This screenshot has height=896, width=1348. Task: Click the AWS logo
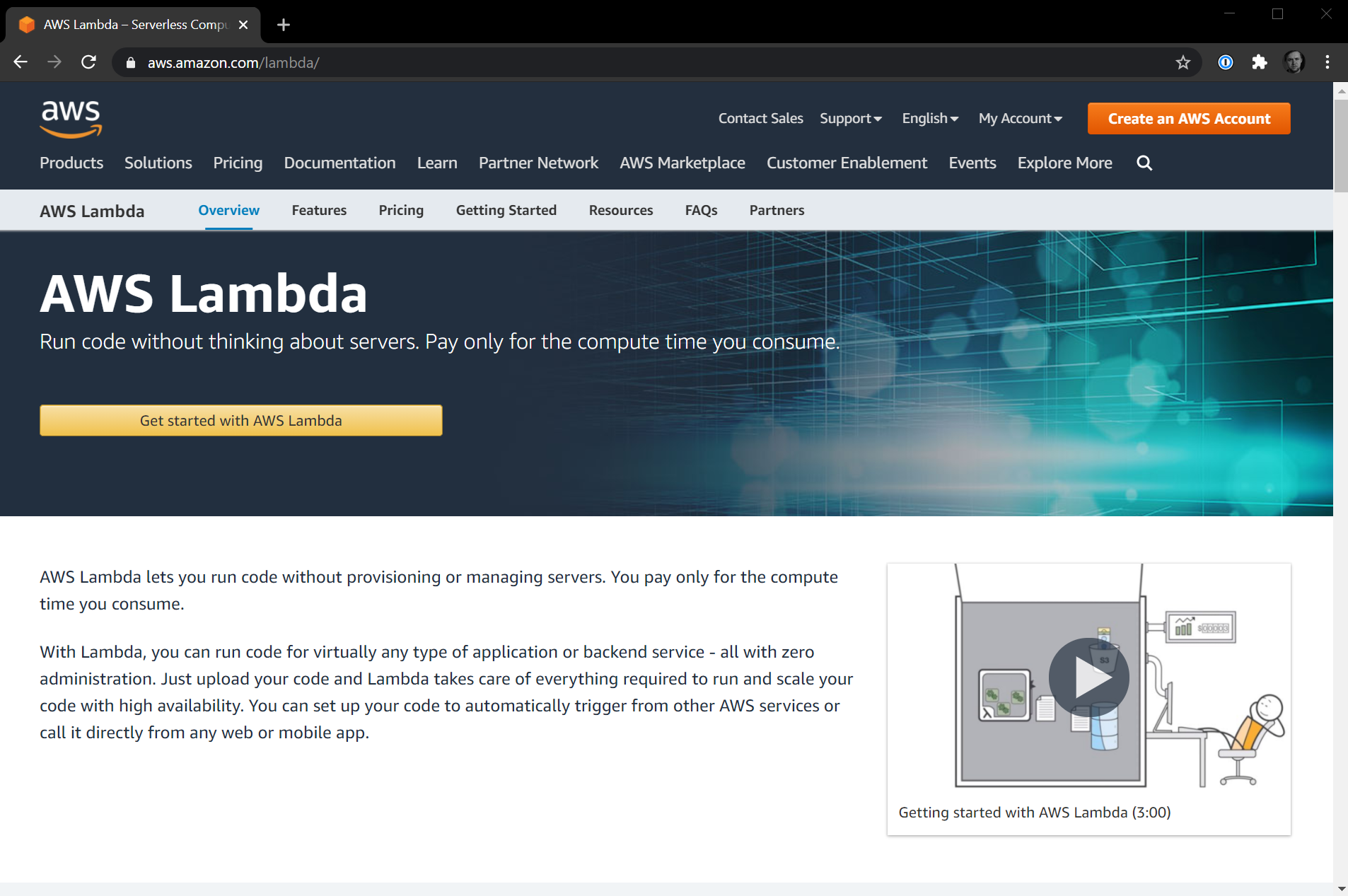[71, 118]
